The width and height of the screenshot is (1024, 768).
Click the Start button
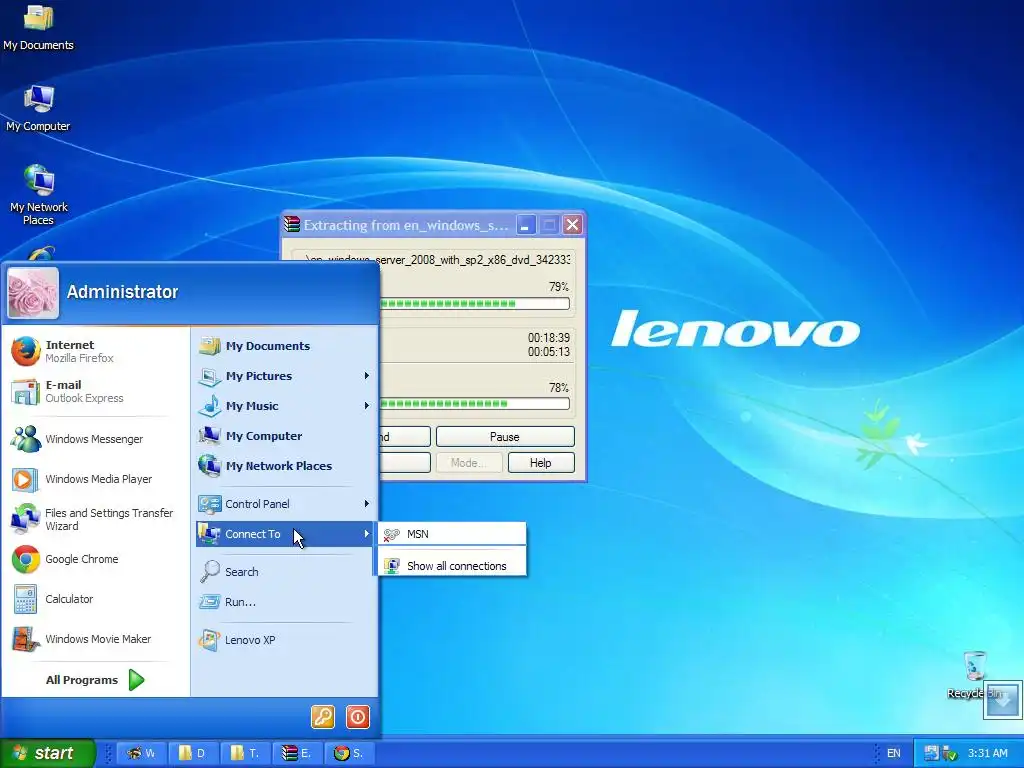[47, 753]
